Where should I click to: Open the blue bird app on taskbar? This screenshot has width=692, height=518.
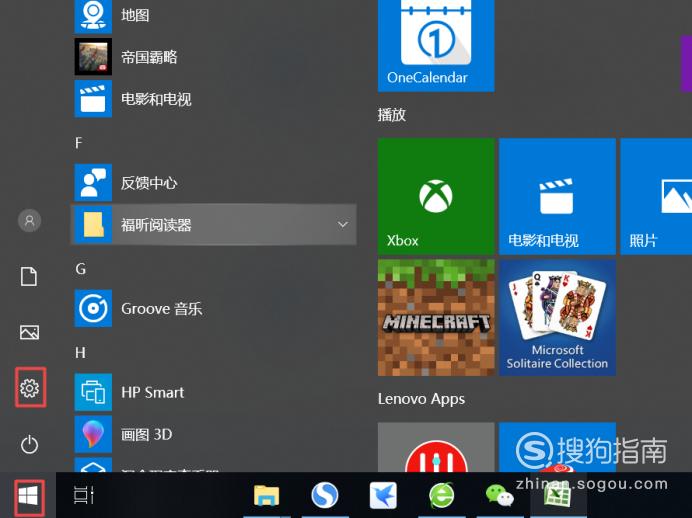point(383,495)
